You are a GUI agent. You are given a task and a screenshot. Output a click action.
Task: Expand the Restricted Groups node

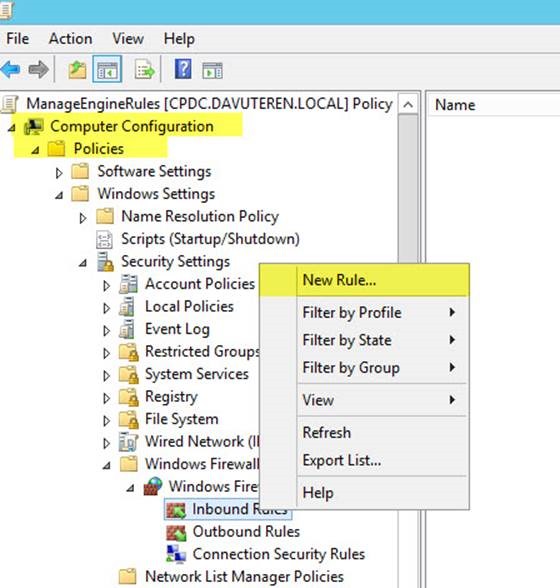[107, 353]
